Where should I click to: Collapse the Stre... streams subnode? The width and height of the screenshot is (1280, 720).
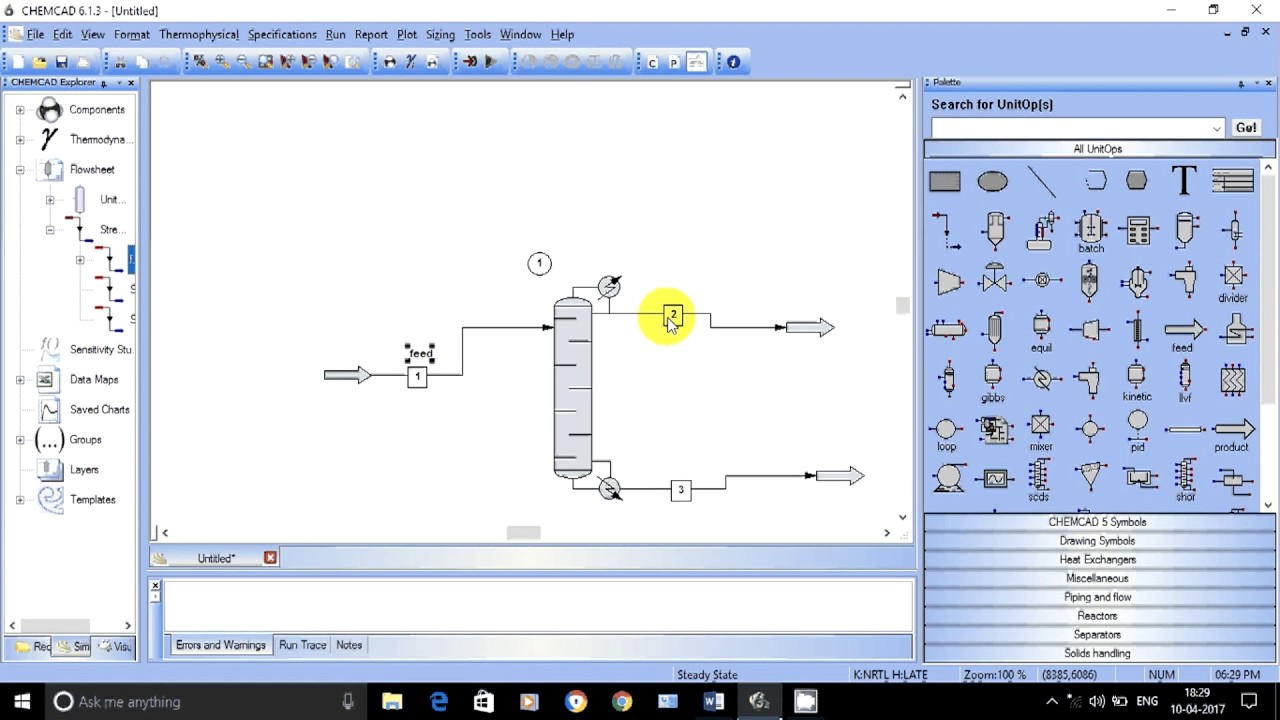coord(49,230)
